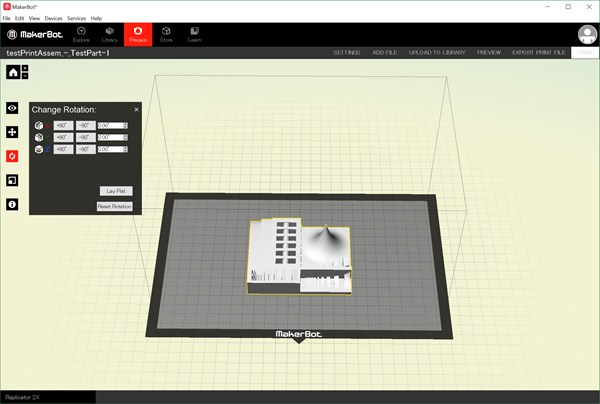The image size is (600, 404).
Task: Select the eye view tool
Action: [x=12, y=108]
